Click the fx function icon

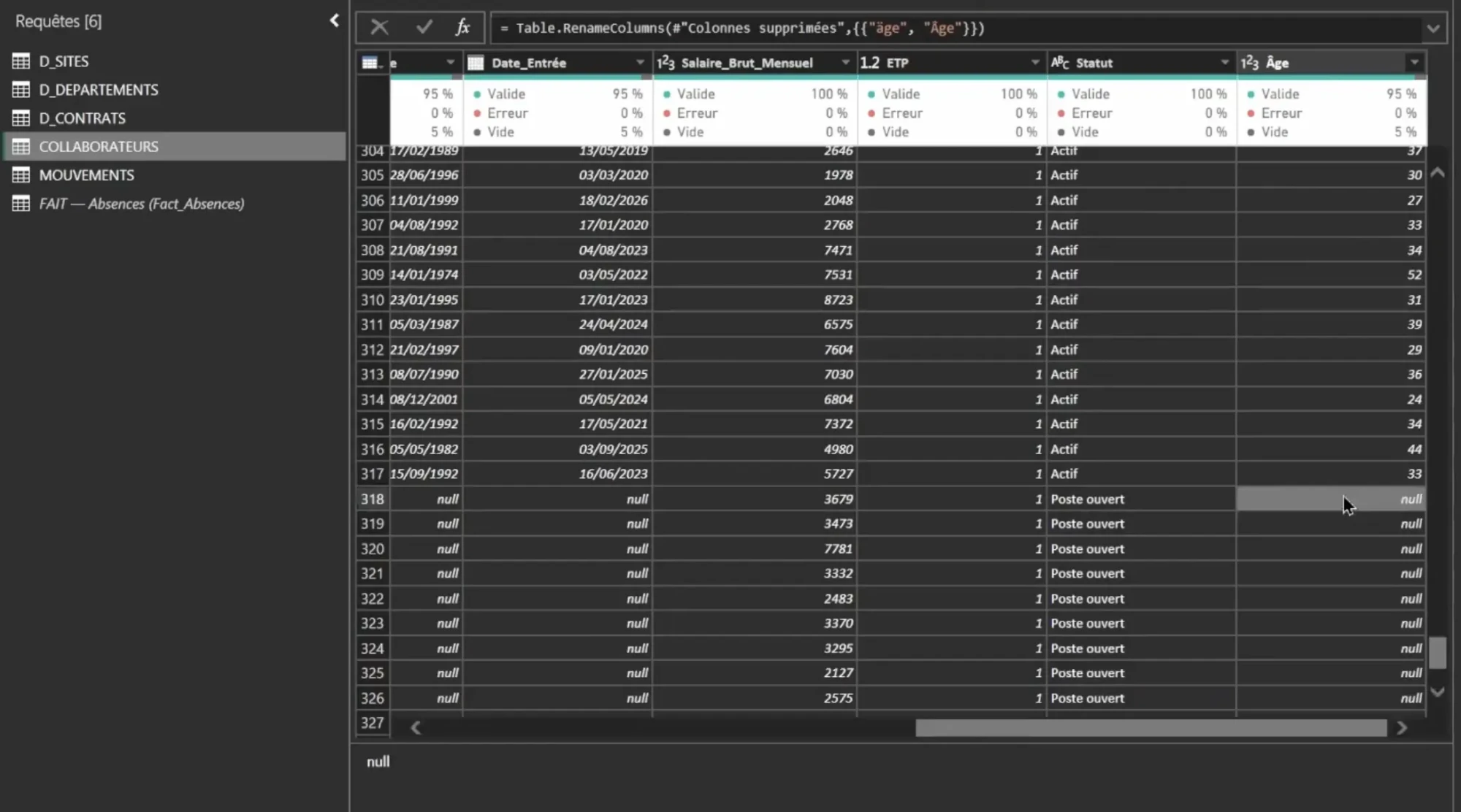coord(462,28)
